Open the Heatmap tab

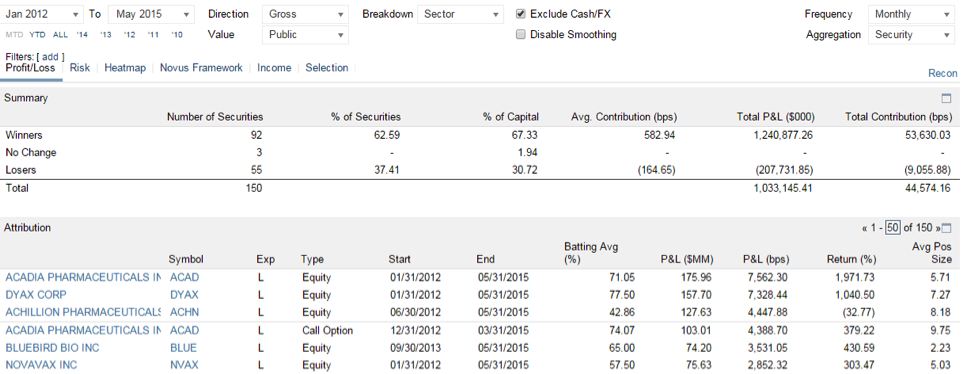coord(125,68)
